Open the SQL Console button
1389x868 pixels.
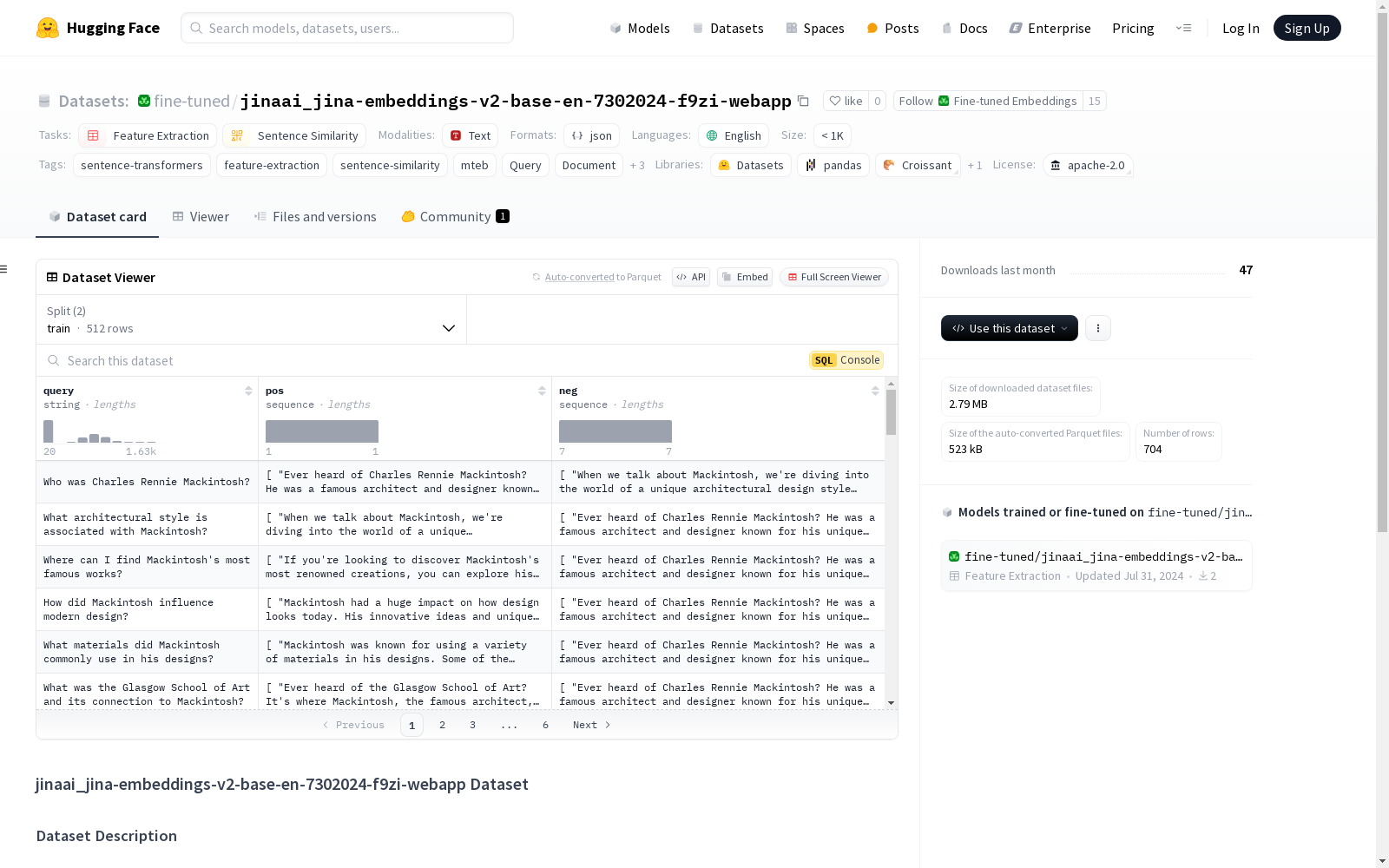click(846, 360)
